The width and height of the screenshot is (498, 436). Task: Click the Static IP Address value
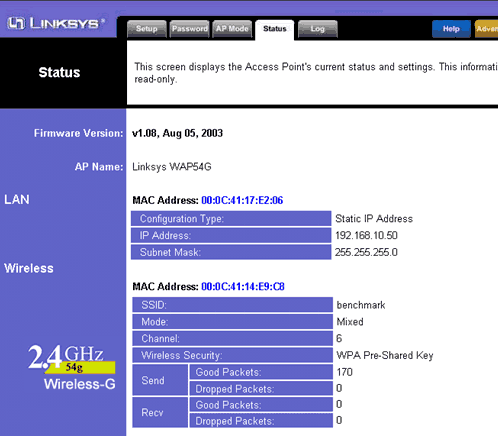(374, 219)
